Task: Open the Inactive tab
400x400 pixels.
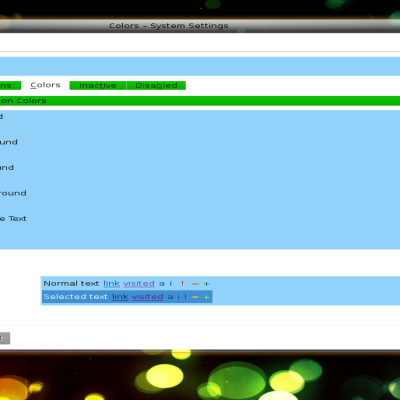Action: point(98,86)
